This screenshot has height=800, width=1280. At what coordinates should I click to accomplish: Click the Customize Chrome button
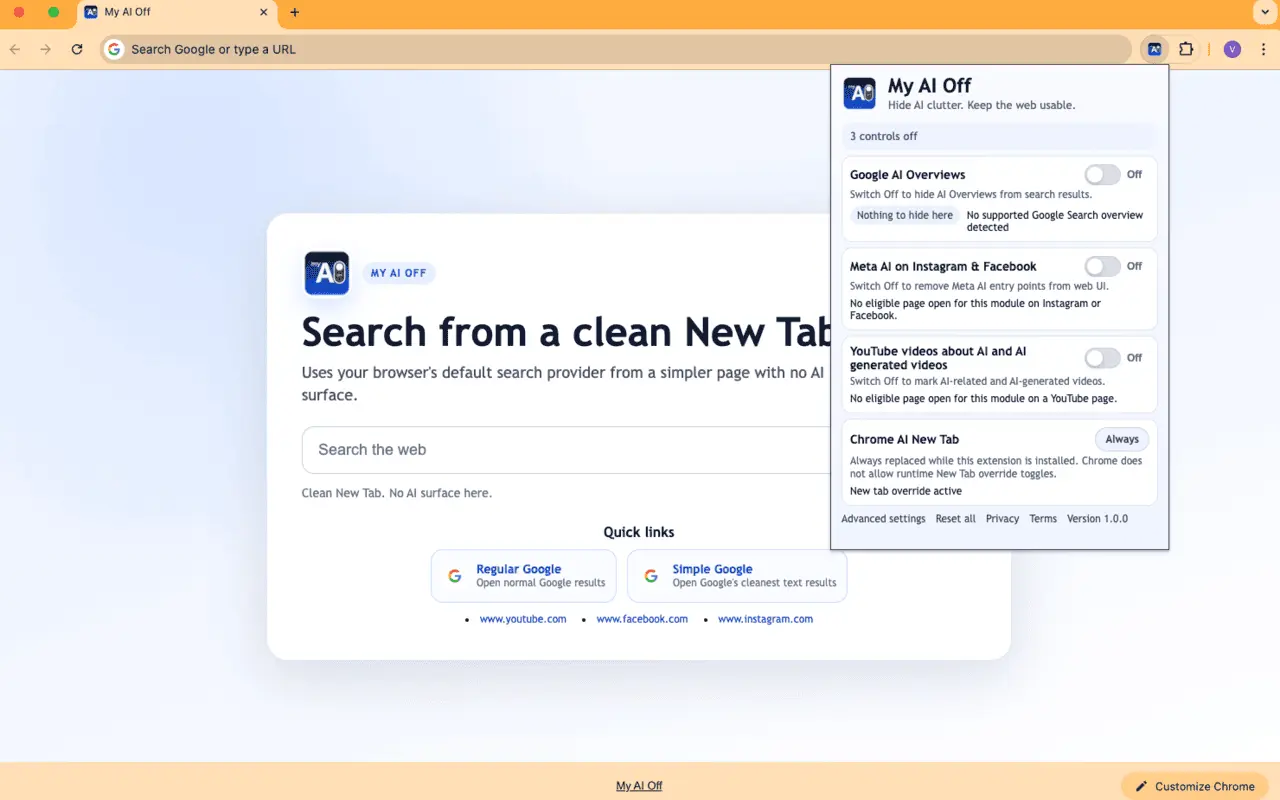pos(1195,786)
